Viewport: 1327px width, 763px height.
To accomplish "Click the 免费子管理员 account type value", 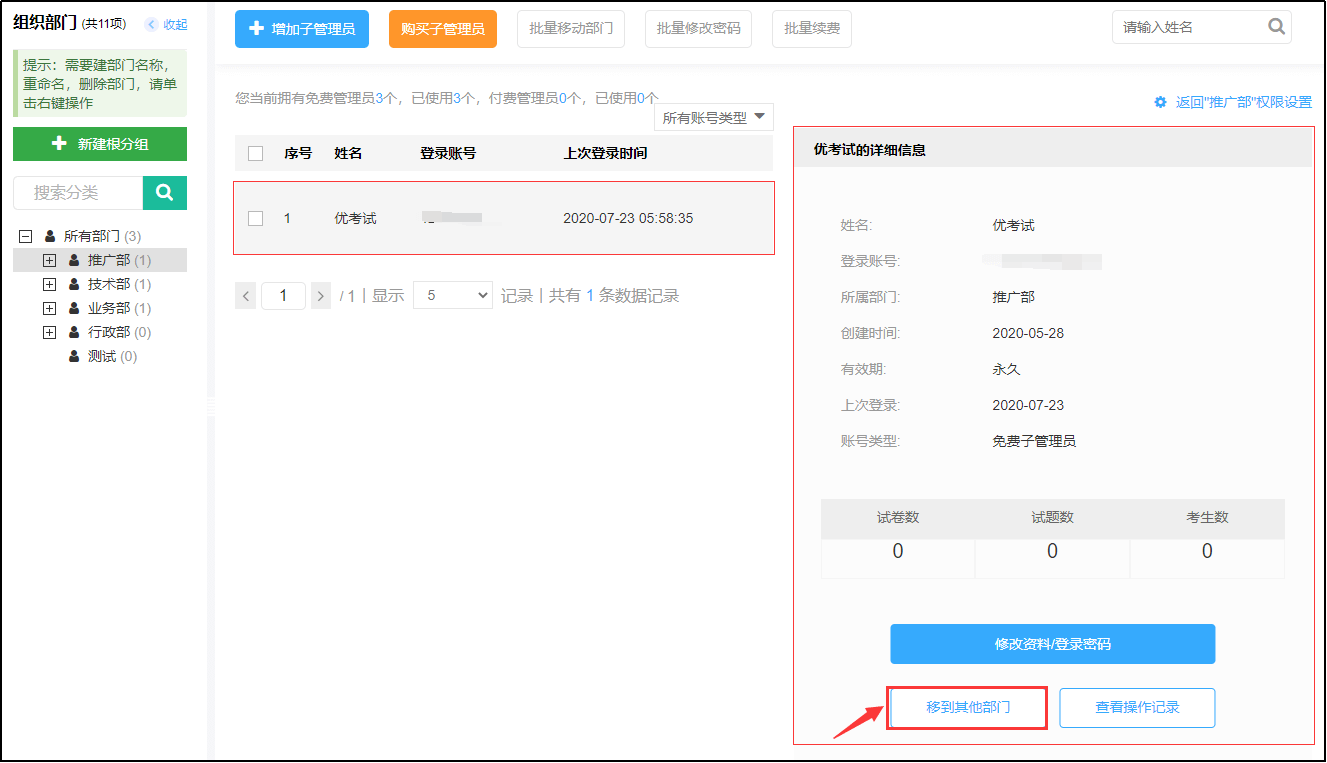I will (x=1034, y=441).
